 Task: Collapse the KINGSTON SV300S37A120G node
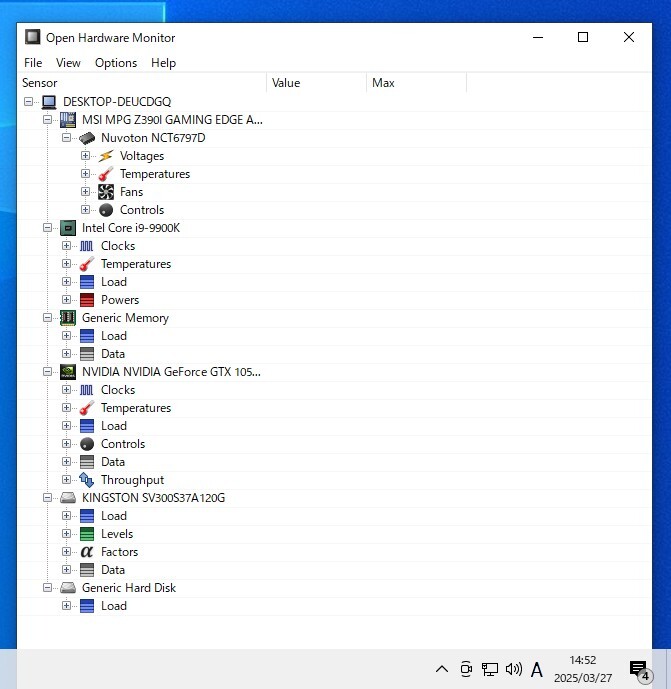pos(47,498)
